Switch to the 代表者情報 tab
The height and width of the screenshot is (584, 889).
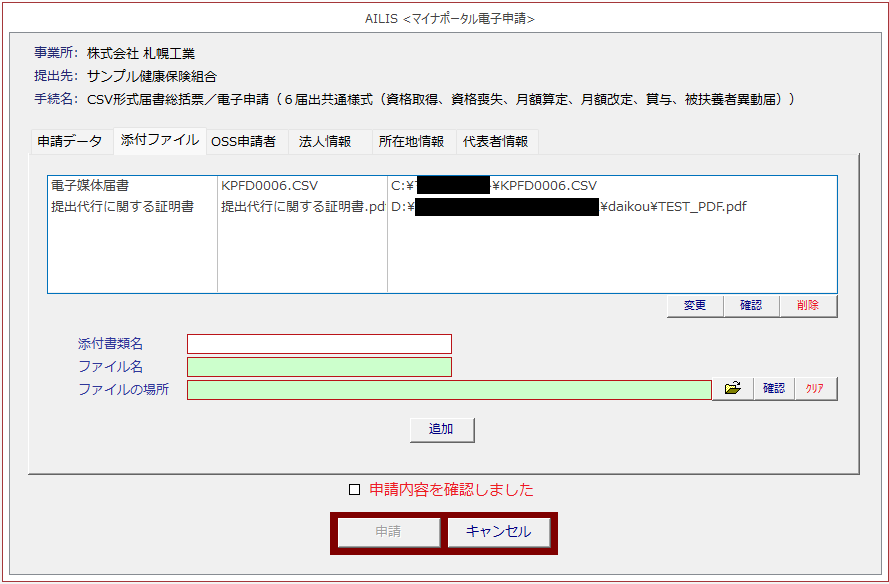click(x=496, y=142)
